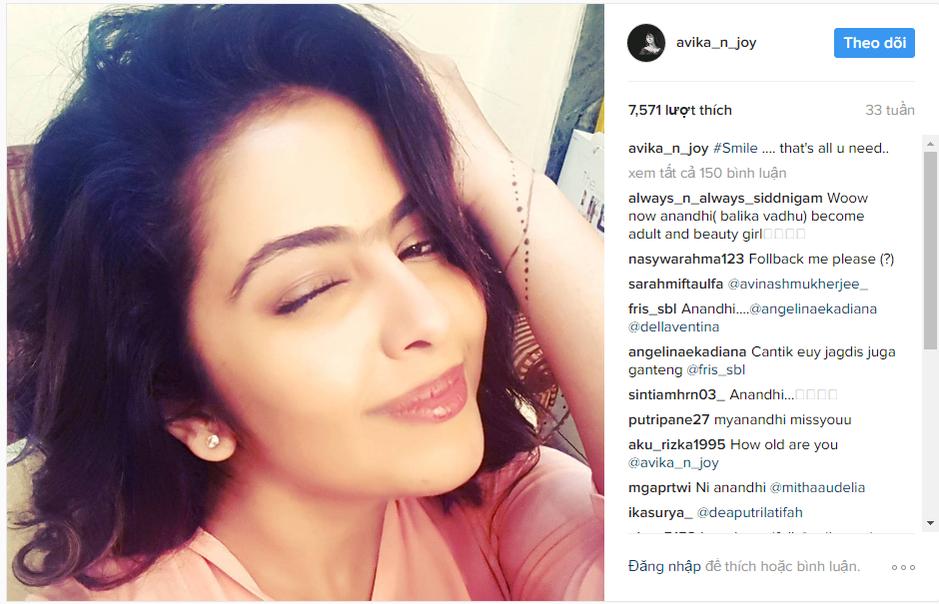The image size is (939, 604).
Task: Open putripane27 commenter profile
Action: pos(668,420)
